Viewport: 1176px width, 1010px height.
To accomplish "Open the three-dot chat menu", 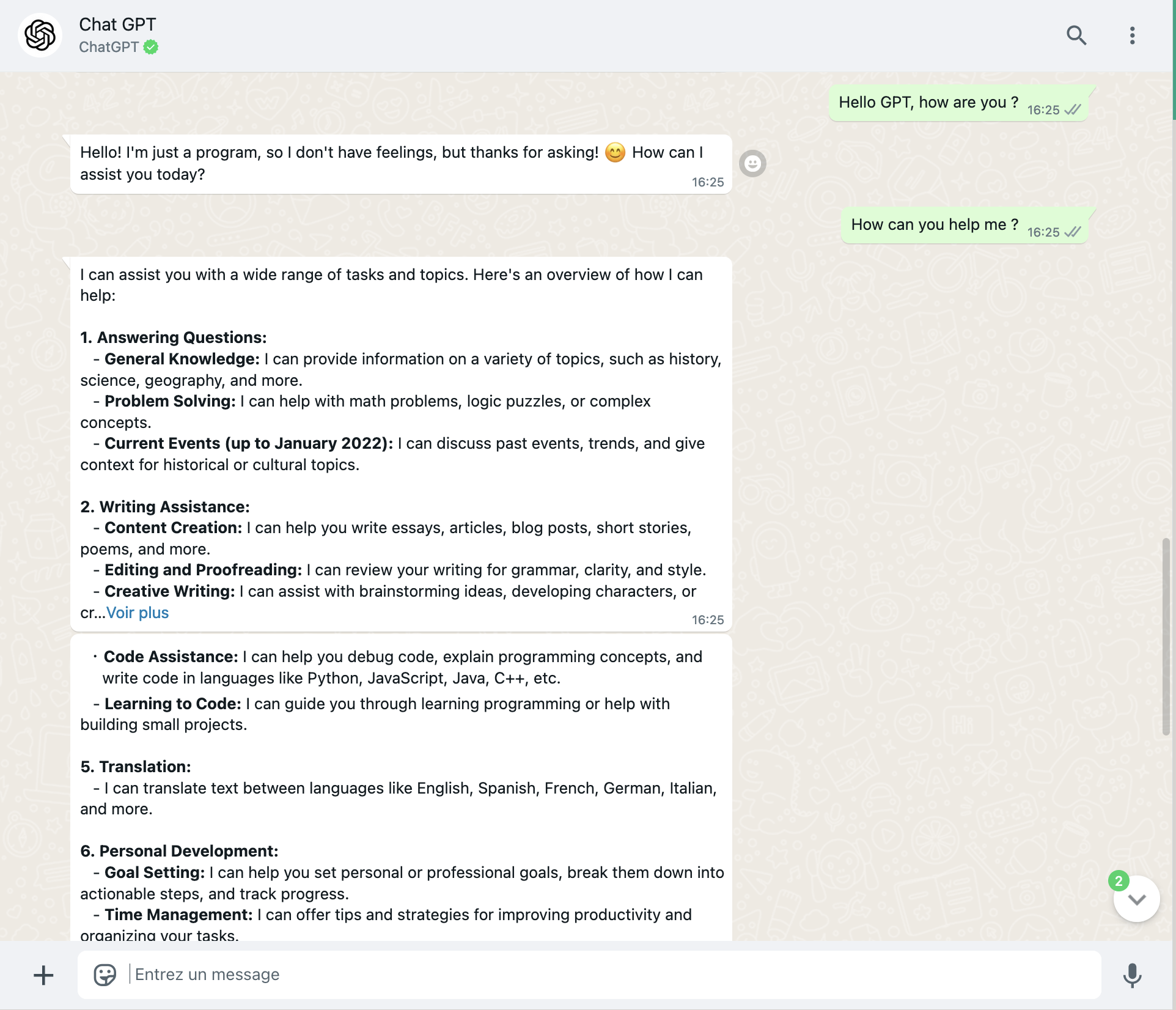I will pyautogui.click(x=1132, y=35).
